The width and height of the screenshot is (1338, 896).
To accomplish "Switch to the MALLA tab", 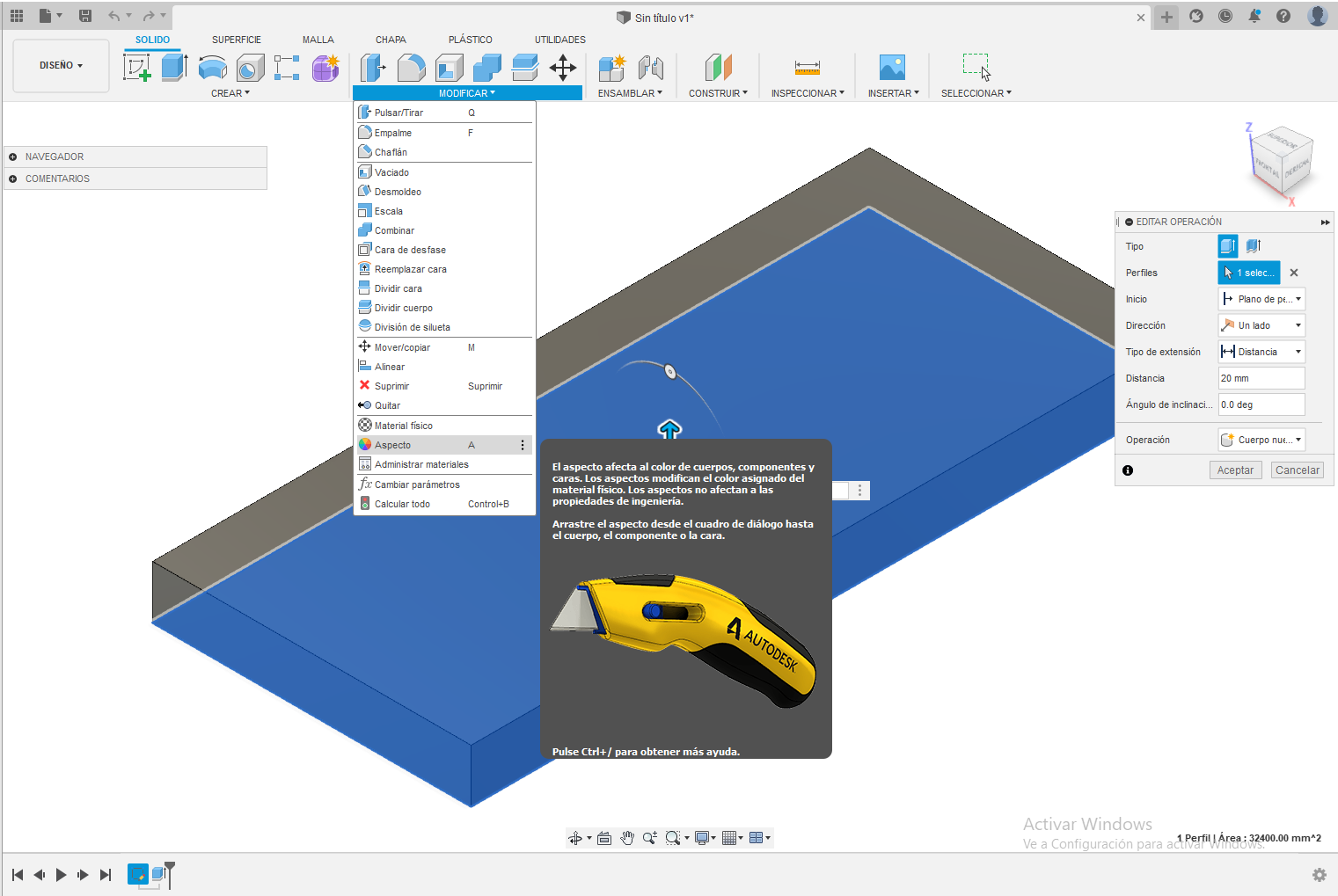I will [x=318, y=40].
